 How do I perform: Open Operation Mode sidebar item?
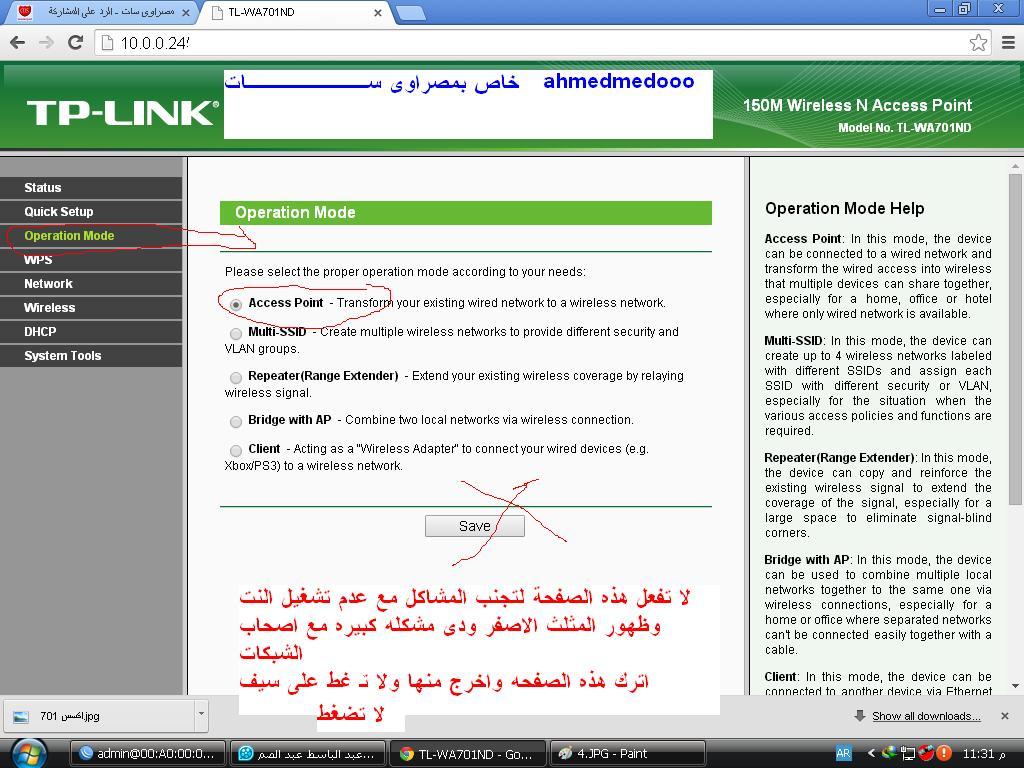coord(91,236)
